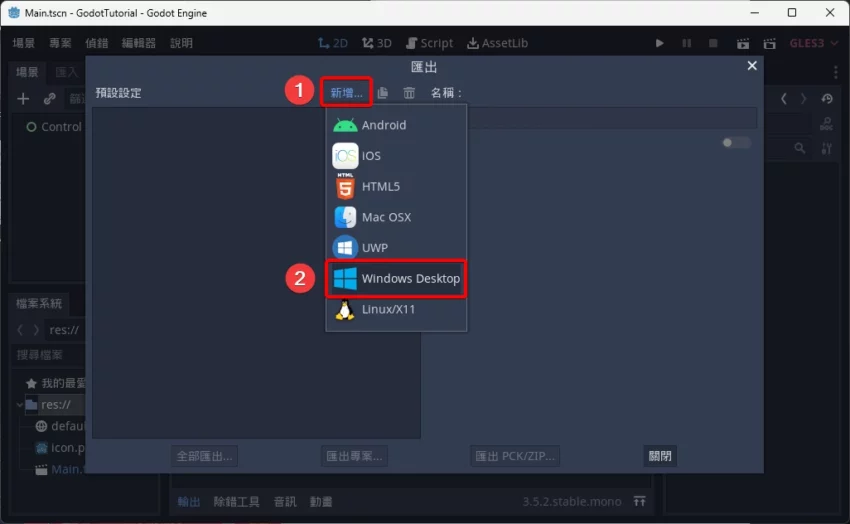Screen dimensions: 850x524
Task: Click the 關閉 close button
Action: tap(660, 456)
